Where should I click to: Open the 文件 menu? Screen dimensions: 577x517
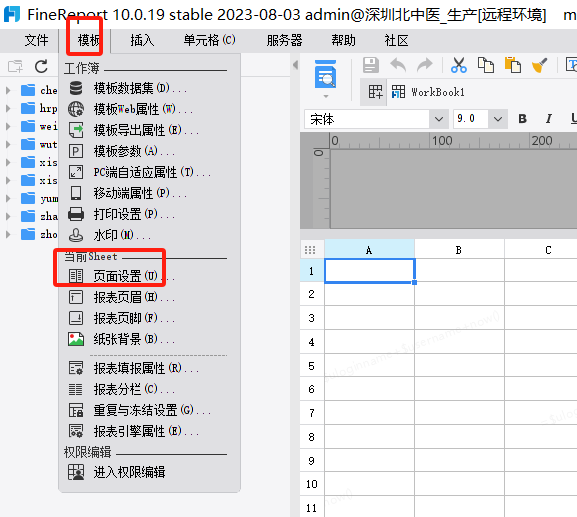(x=36, y=40)
